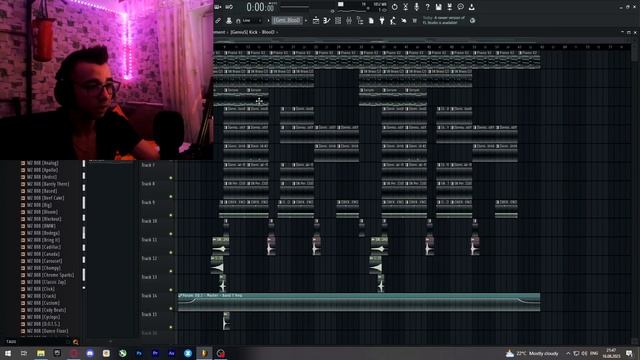
Task: Open the channel rack view icon
Action: tap(338, 20)
